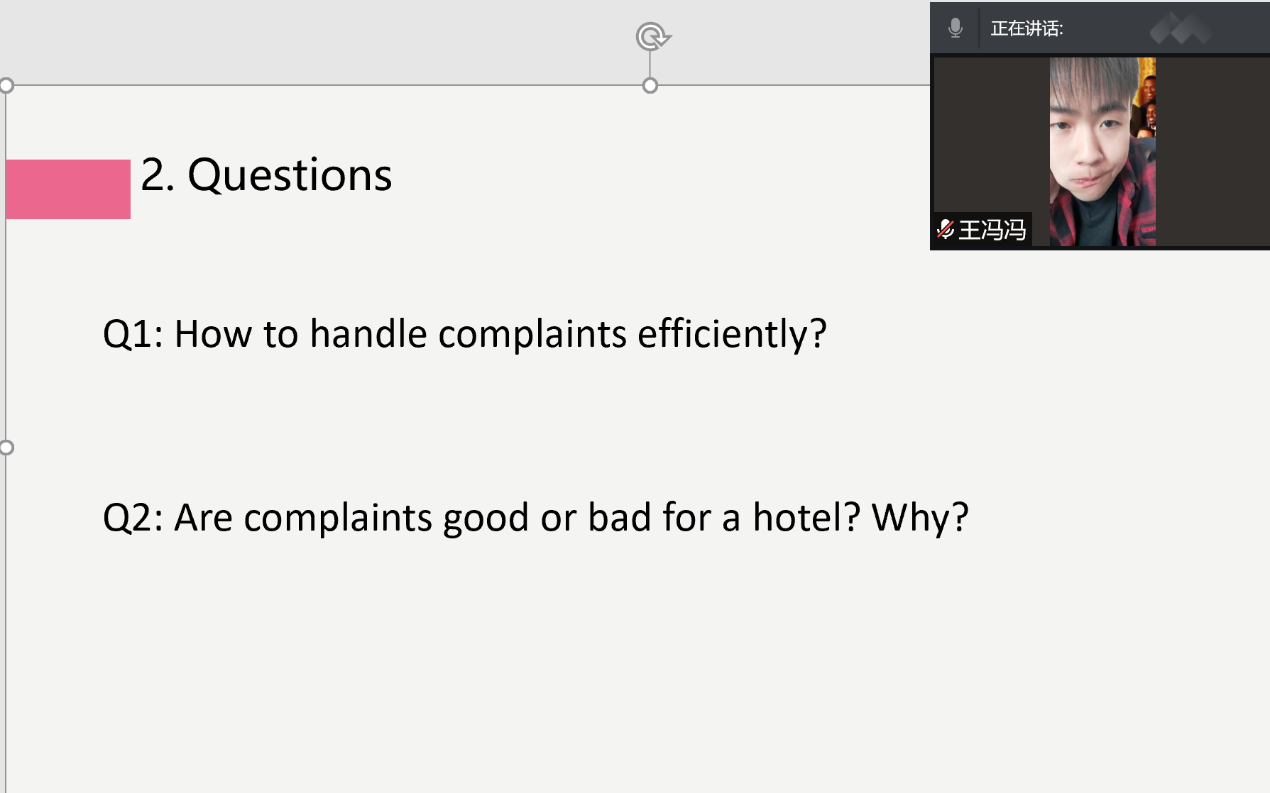Click the dark area left of the video
This screenshot has width=1270, height=793.
[x=990, y=130]
